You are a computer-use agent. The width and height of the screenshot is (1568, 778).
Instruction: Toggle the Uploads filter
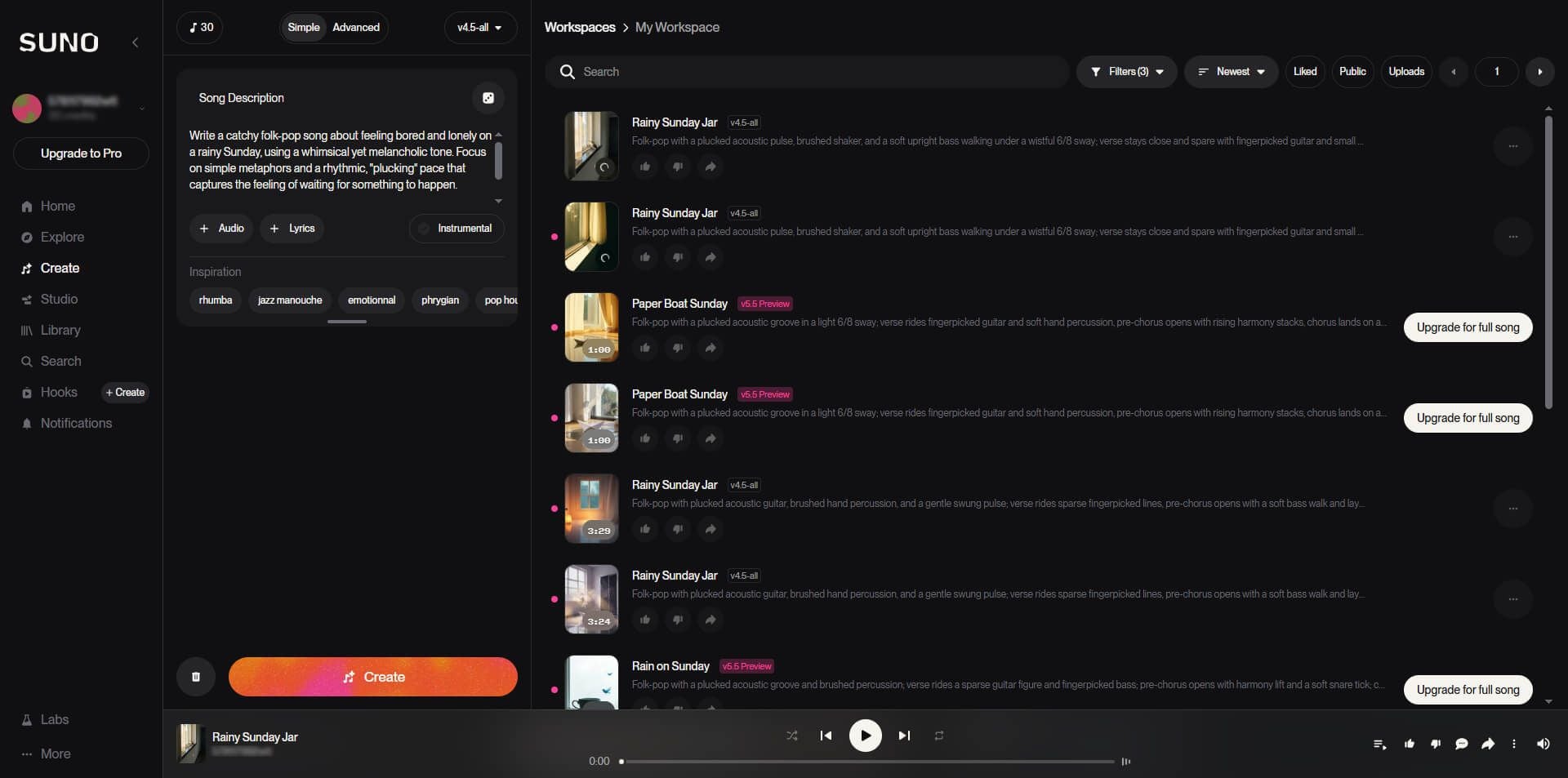click(1406, 72)
